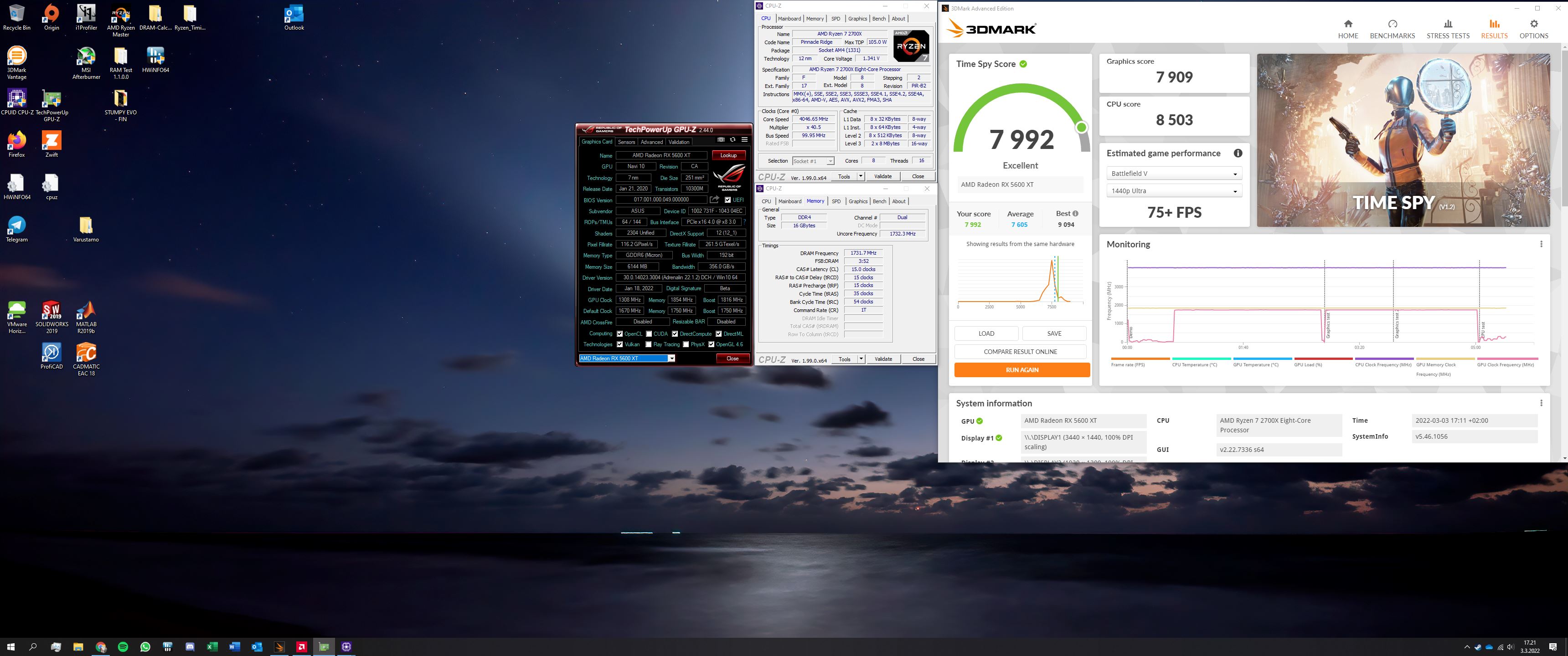Image resolution: width=1568 pixels, height=656 pixels.
Task: Open Excel from the taskbar
Action: [212, 647]
